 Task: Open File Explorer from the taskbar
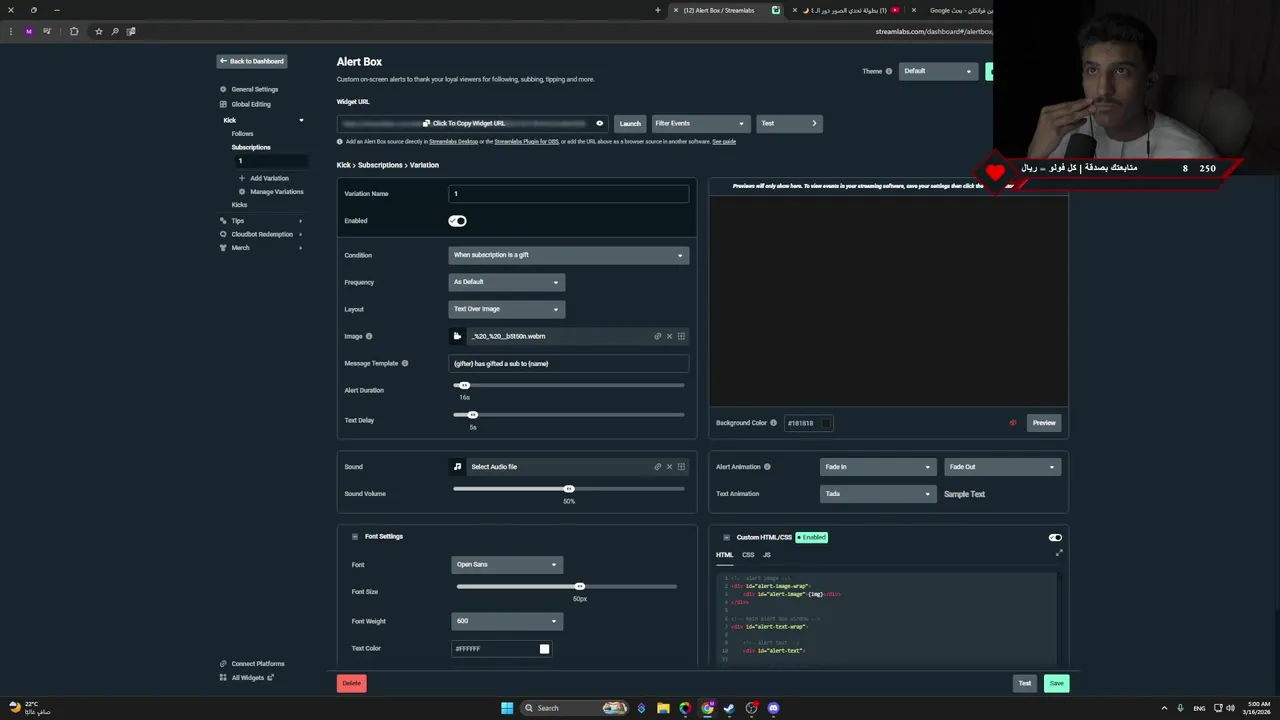coord(663,708)
